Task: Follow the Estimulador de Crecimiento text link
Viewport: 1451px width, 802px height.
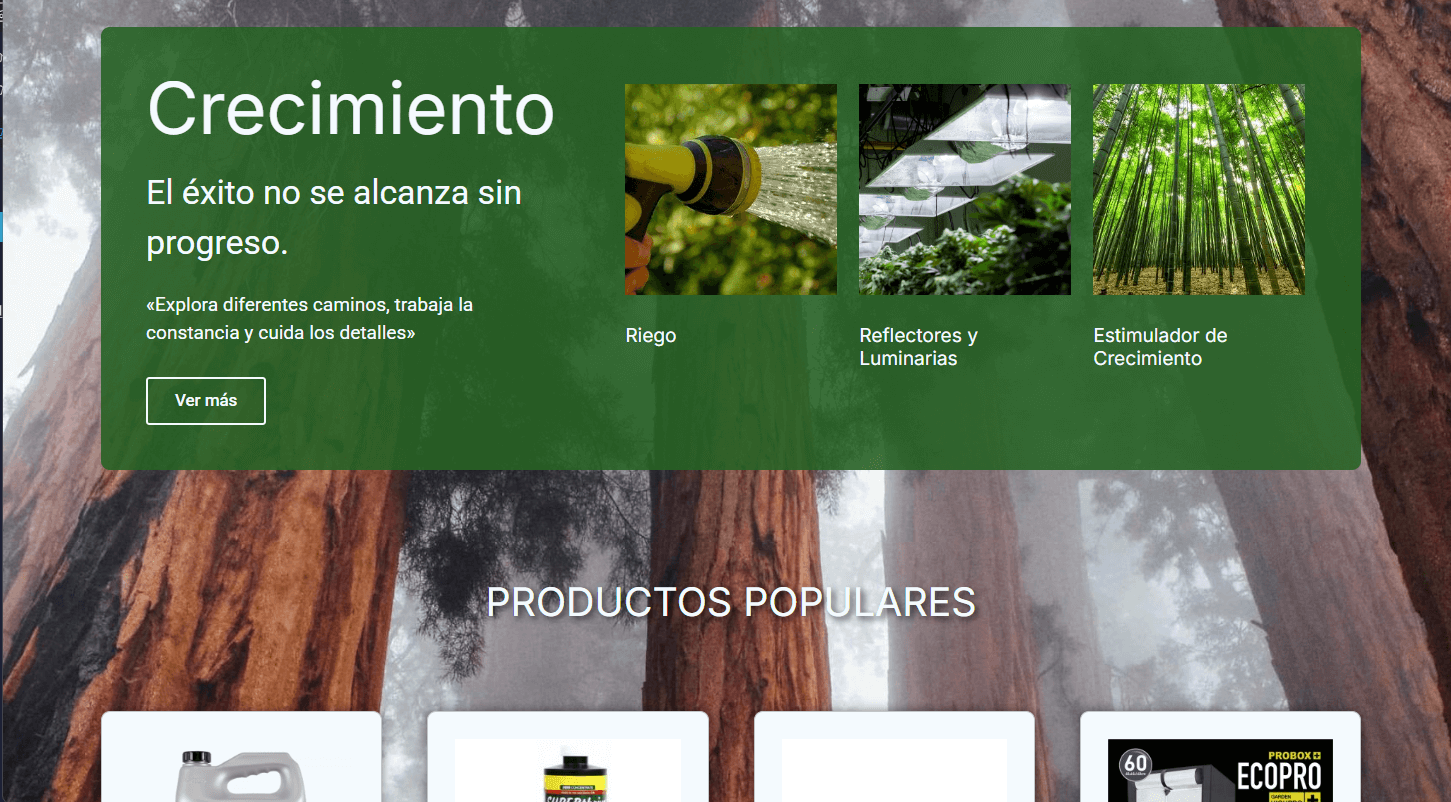Action: [1160, 347]
